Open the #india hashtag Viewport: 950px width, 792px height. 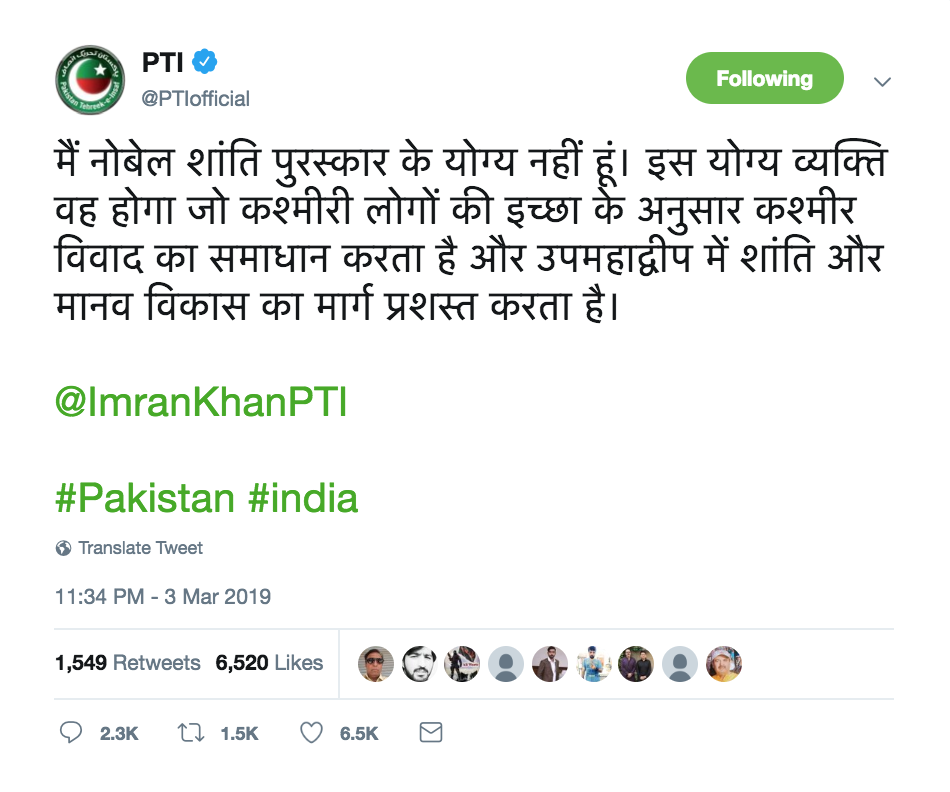pos(302,497)
